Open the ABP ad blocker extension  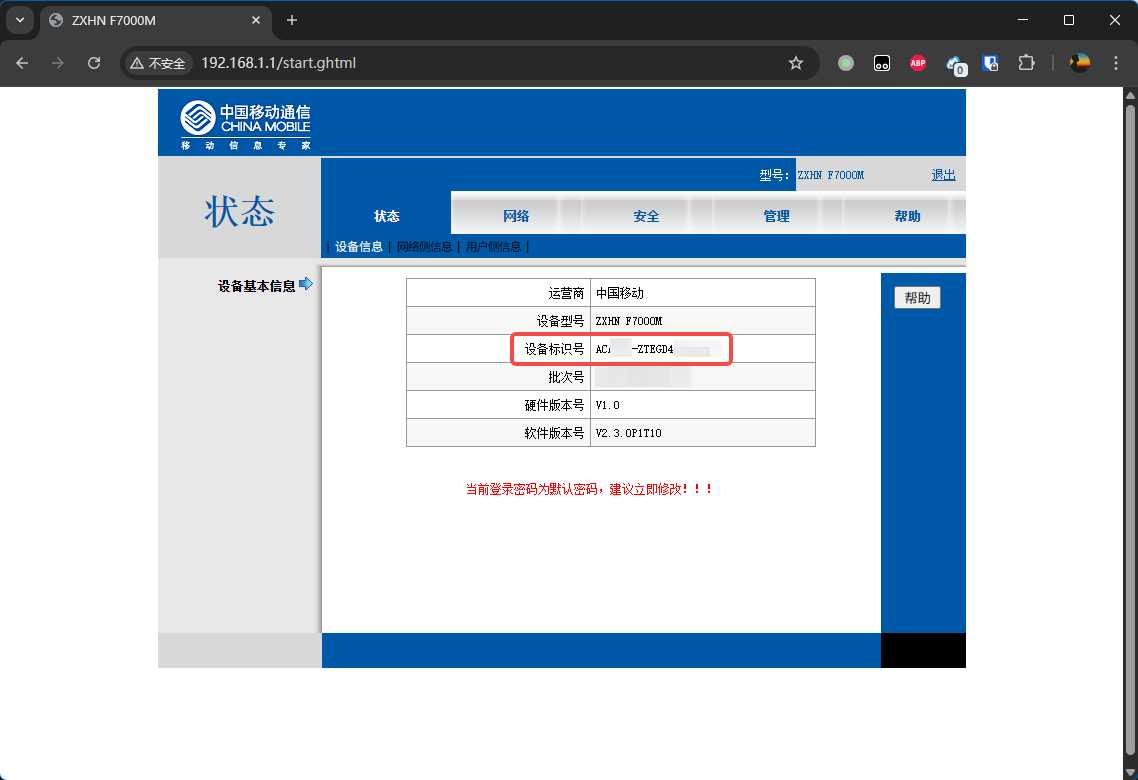pos(918,63)
